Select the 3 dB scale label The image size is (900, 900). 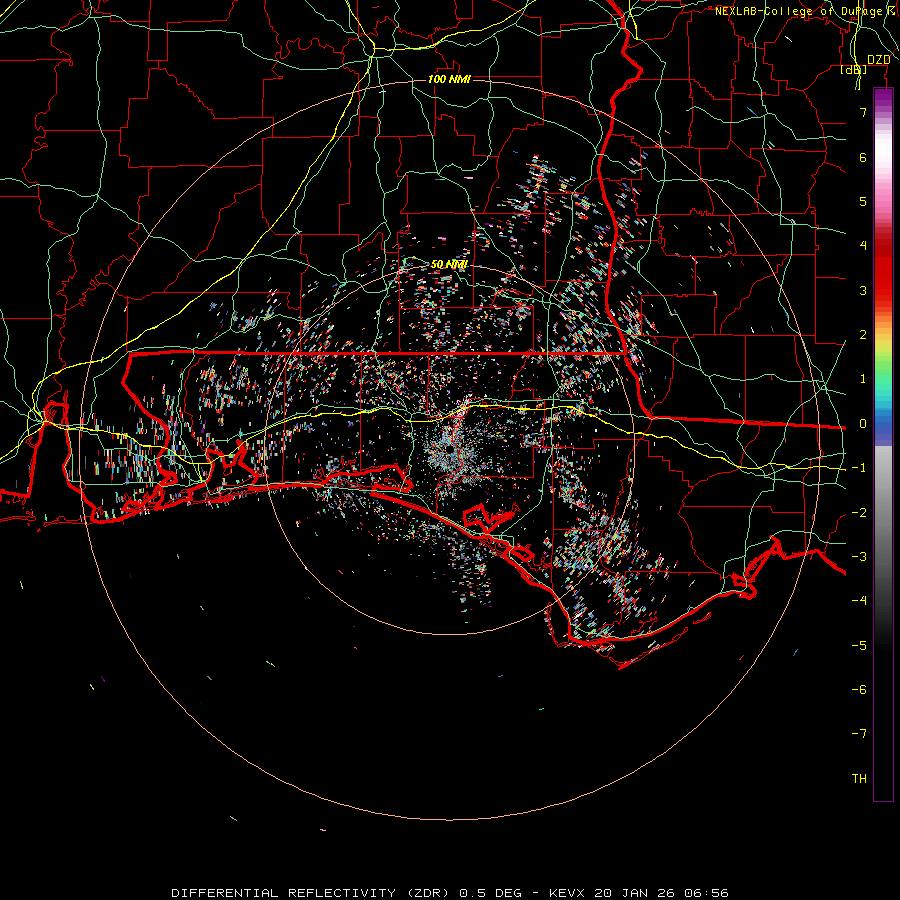pos(863,290)
